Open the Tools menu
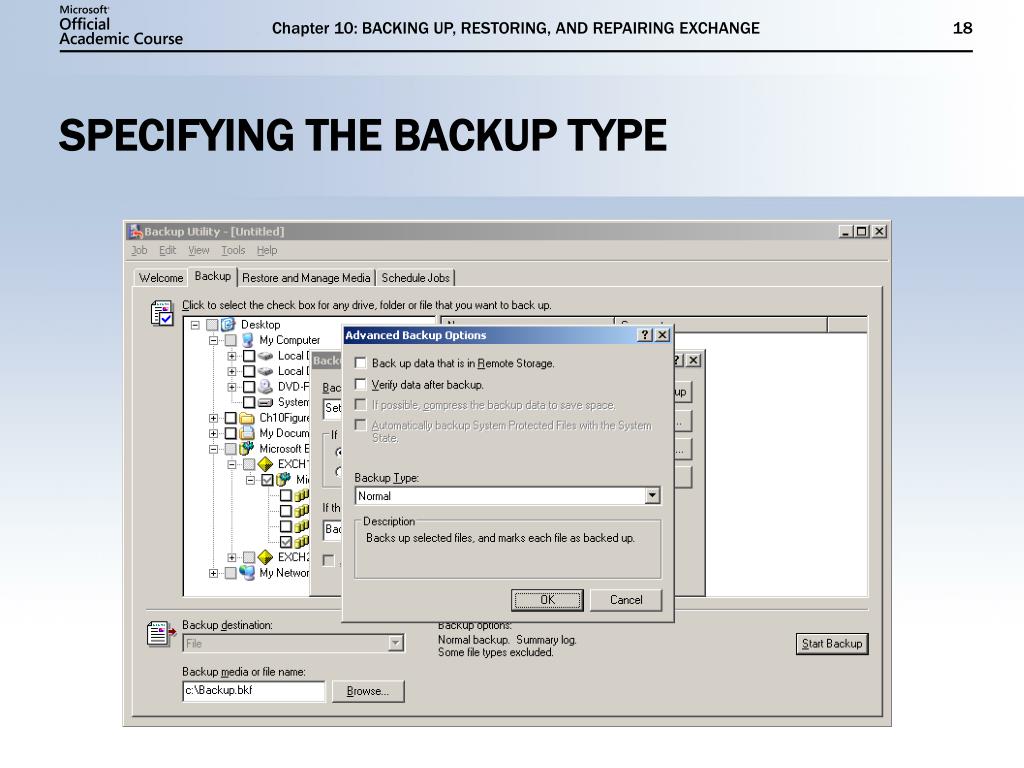Image resolution: width=1024 pixels, height=768 pixels. coord(233,250)
